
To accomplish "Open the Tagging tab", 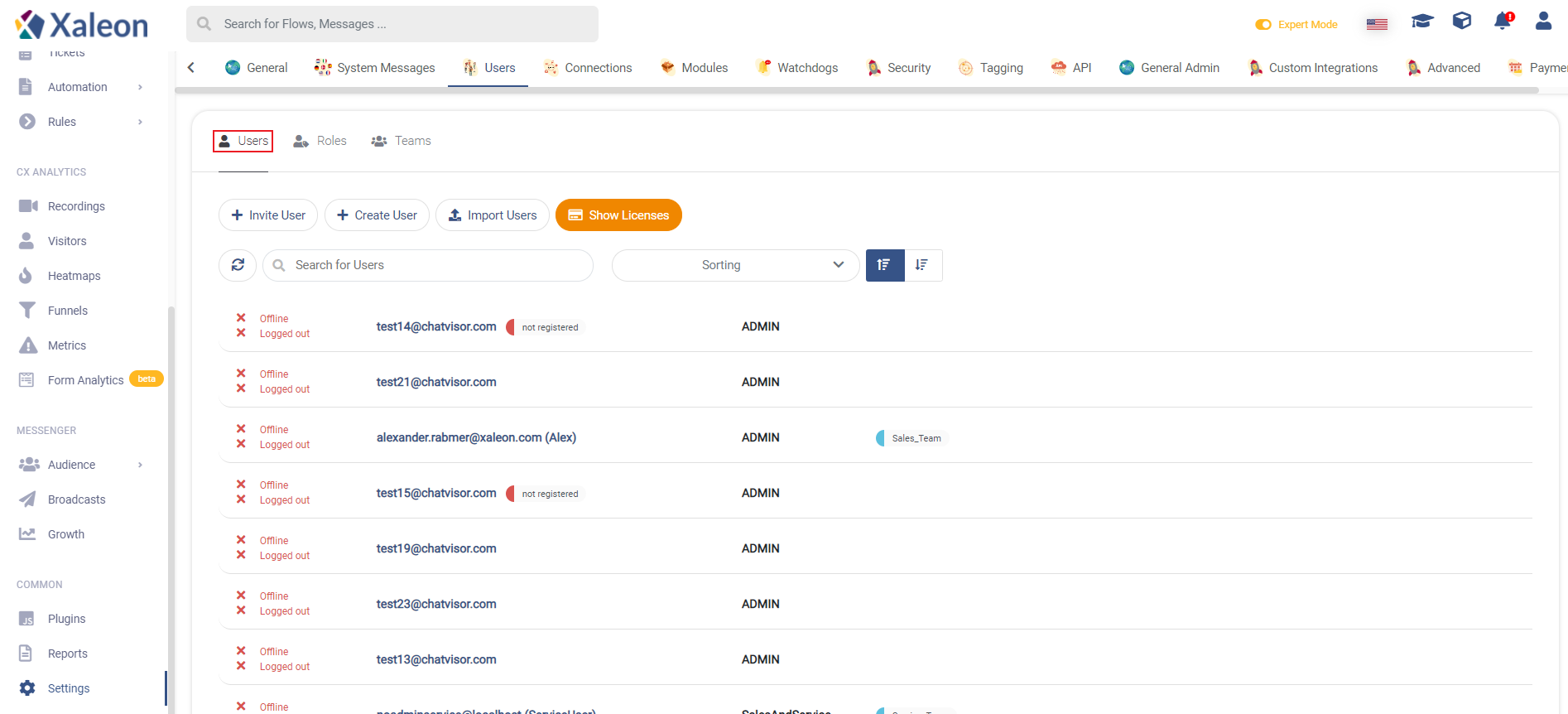I will point(991,68).
